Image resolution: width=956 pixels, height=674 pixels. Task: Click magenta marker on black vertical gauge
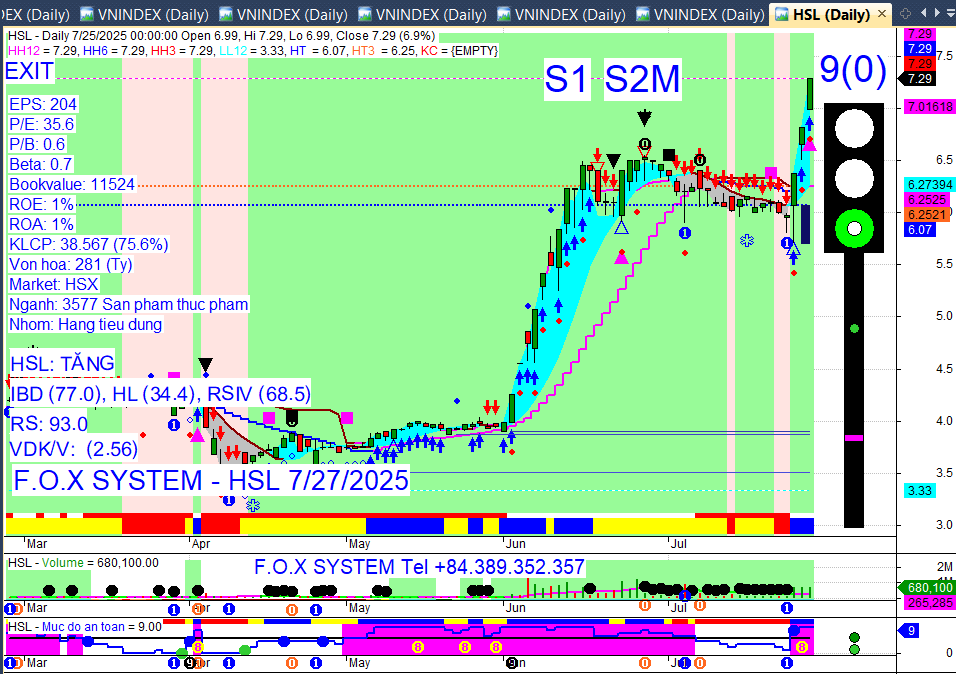(x=854, y=438)
